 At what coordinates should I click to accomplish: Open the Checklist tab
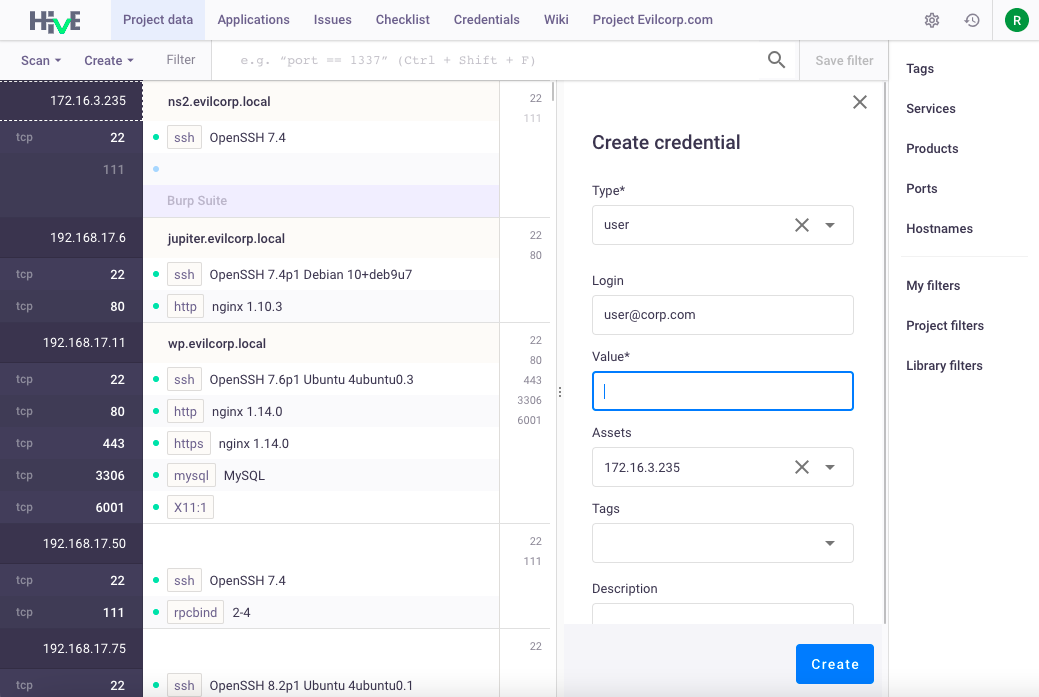coord(402,20)
